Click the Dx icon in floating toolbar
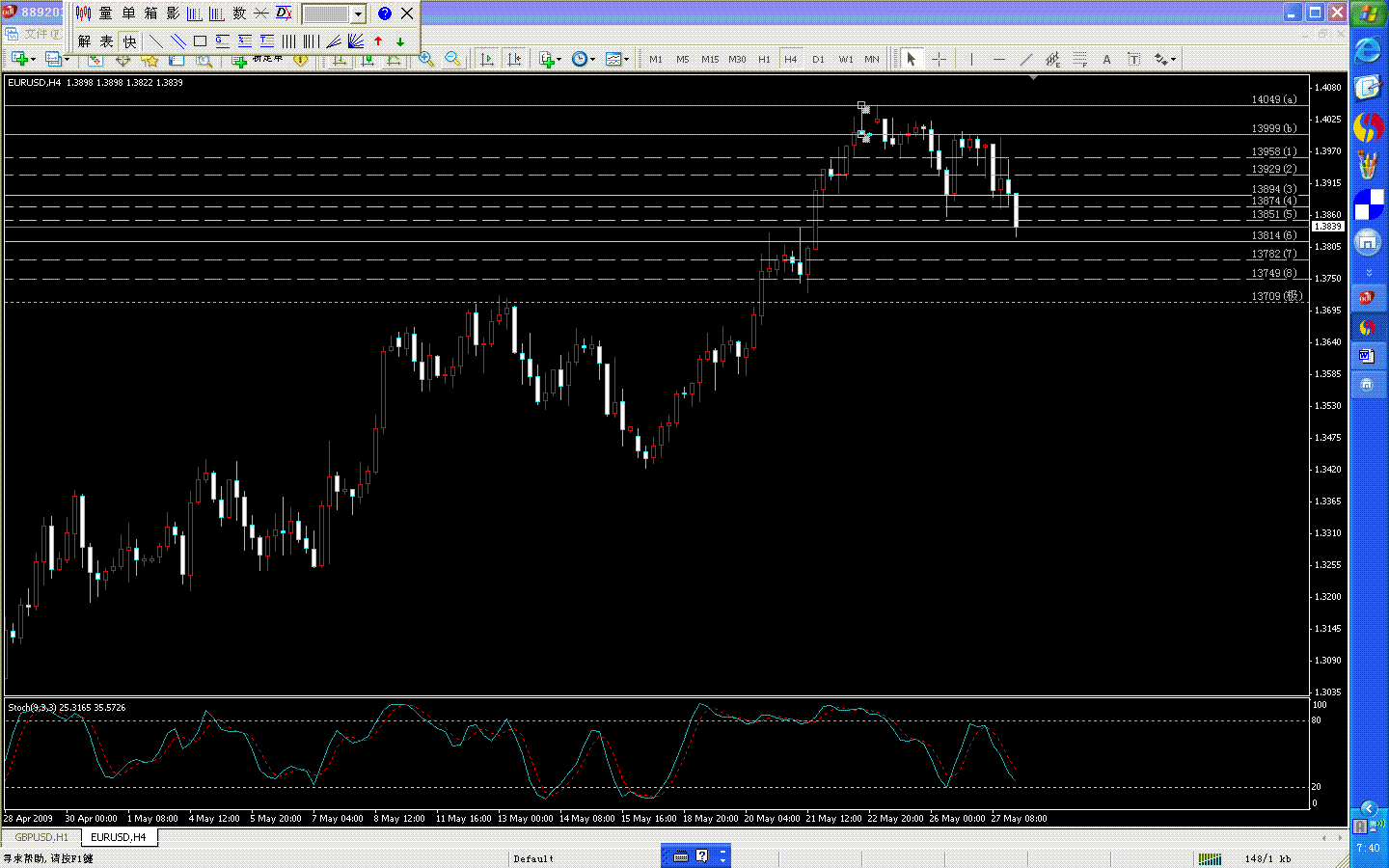Screen dimensions: 1389x868 [x=284, y=14]
